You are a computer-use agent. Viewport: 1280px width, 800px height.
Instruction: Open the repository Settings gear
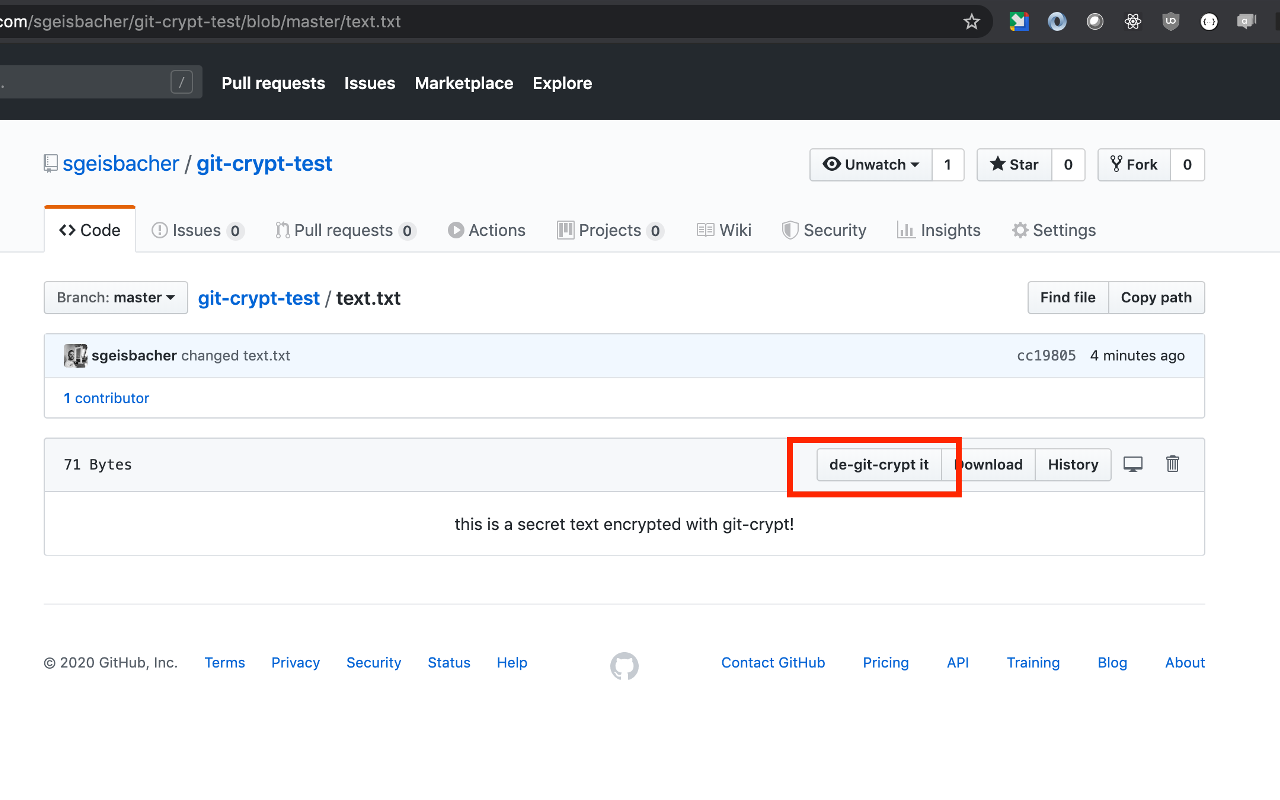(x=1054, y=230)
